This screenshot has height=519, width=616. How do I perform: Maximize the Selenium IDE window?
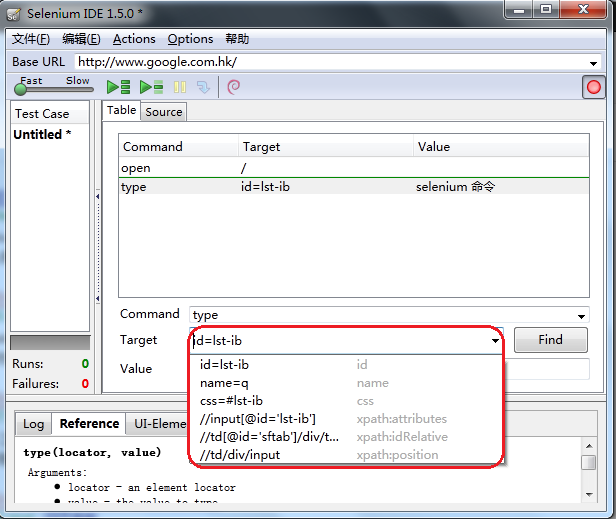(546, 9)
